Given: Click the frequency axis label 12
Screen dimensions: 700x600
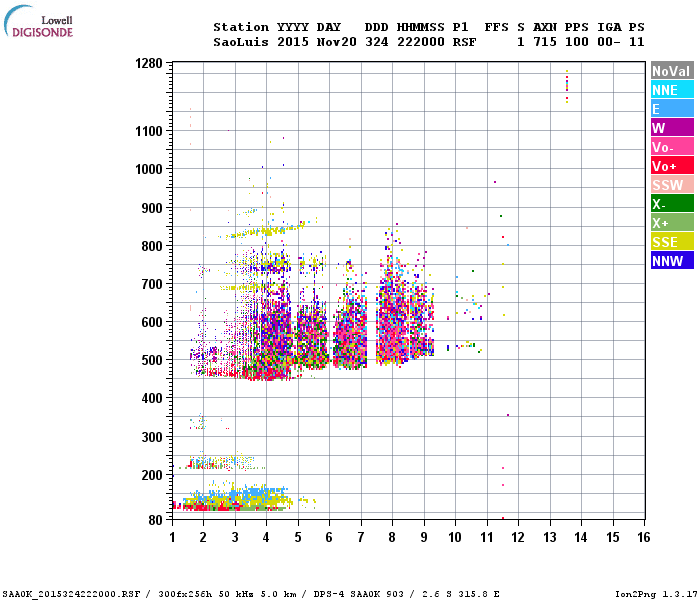Looking at the screenshot, I should pos(518,537).
